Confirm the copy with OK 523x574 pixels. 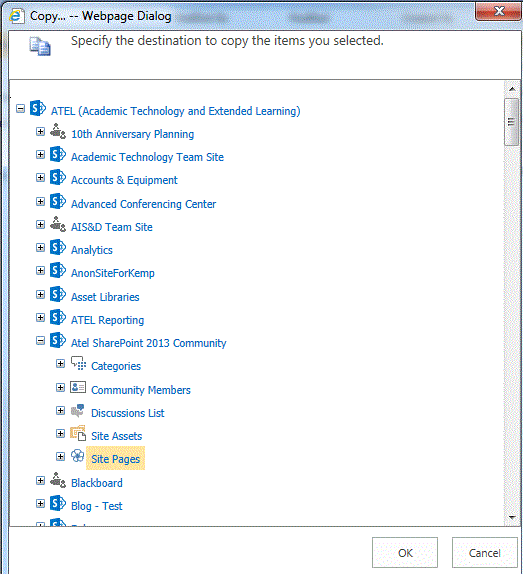[x=405, y=553]
